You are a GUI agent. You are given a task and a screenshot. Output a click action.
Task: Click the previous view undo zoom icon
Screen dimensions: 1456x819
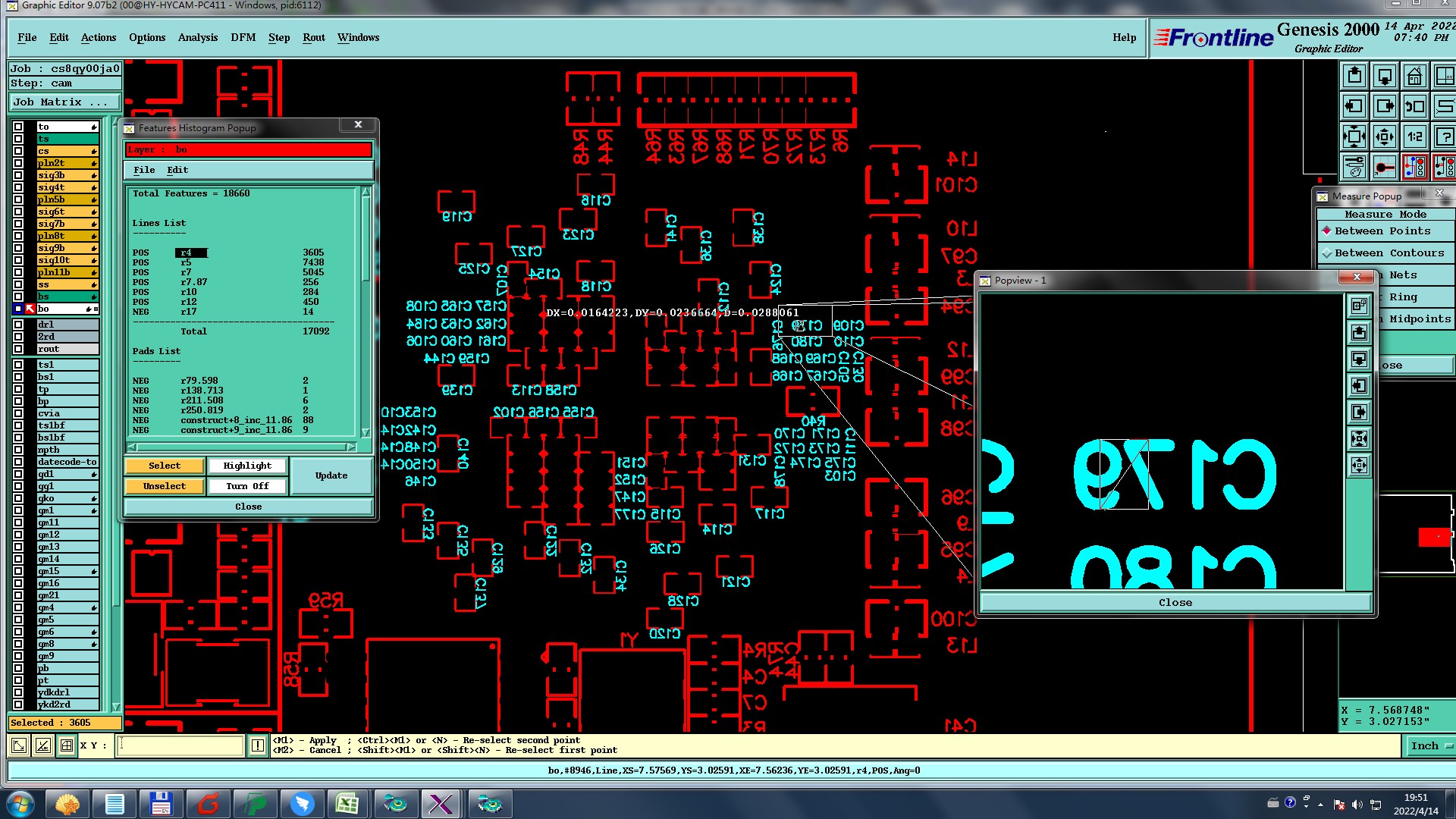click(1414, 106)
